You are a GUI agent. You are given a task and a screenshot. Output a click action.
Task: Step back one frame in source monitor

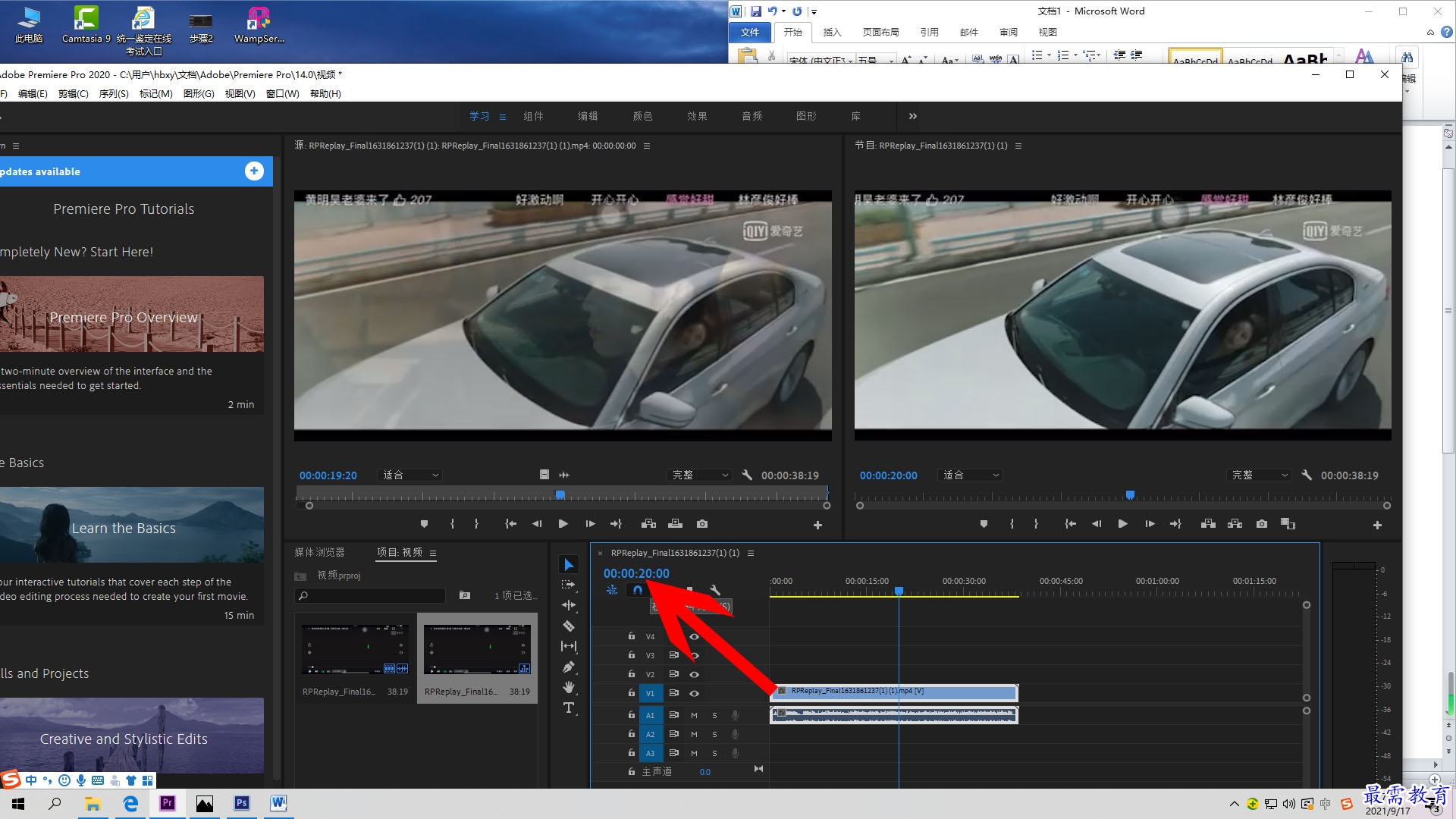coord(537,524)
